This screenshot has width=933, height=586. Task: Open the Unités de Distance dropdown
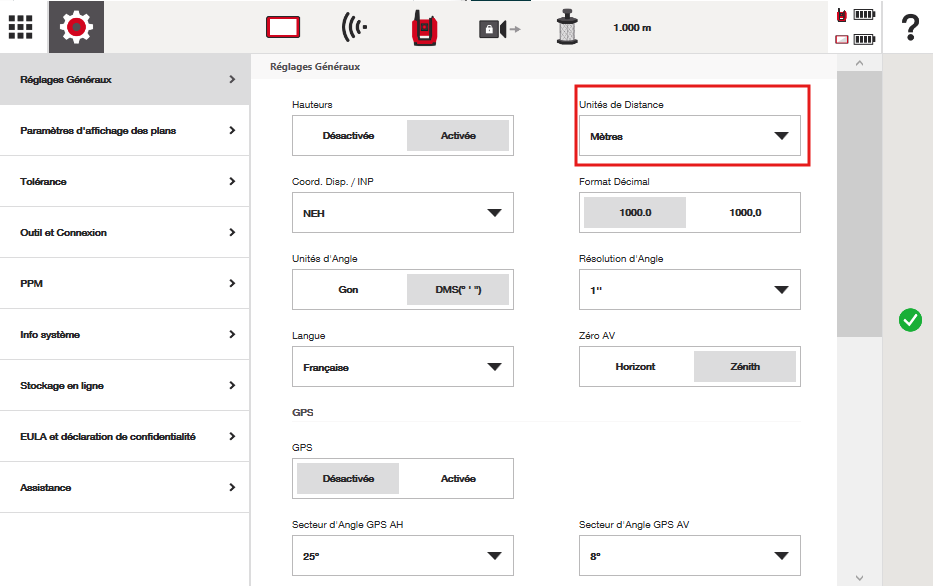[689, 136]
